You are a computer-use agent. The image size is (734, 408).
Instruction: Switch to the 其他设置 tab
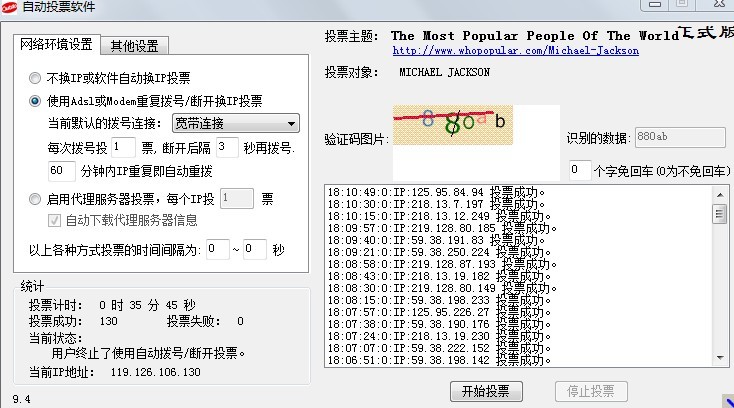(x=138, y=45)
